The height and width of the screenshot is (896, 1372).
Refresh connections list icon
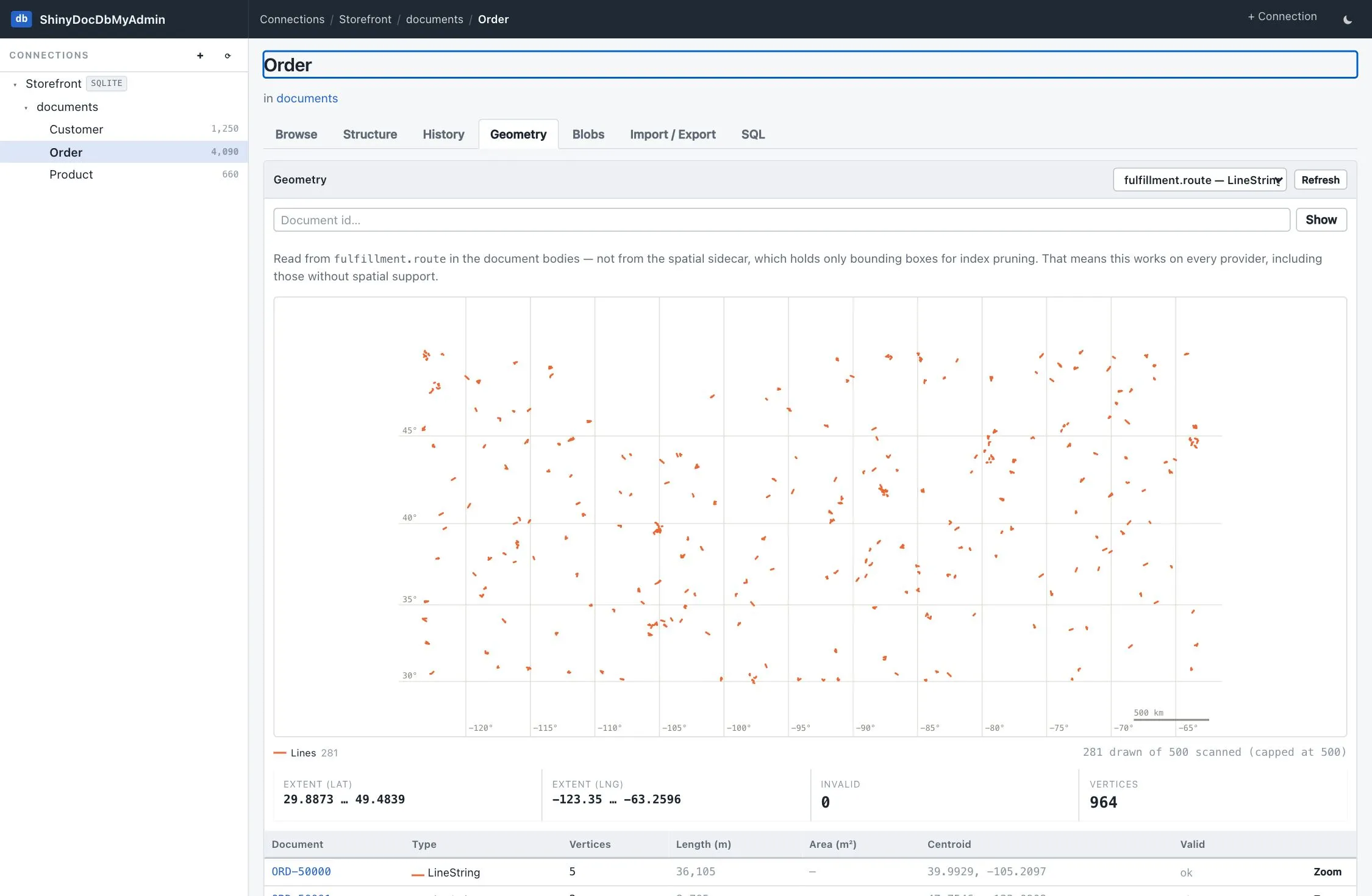[x=227, y=55]
